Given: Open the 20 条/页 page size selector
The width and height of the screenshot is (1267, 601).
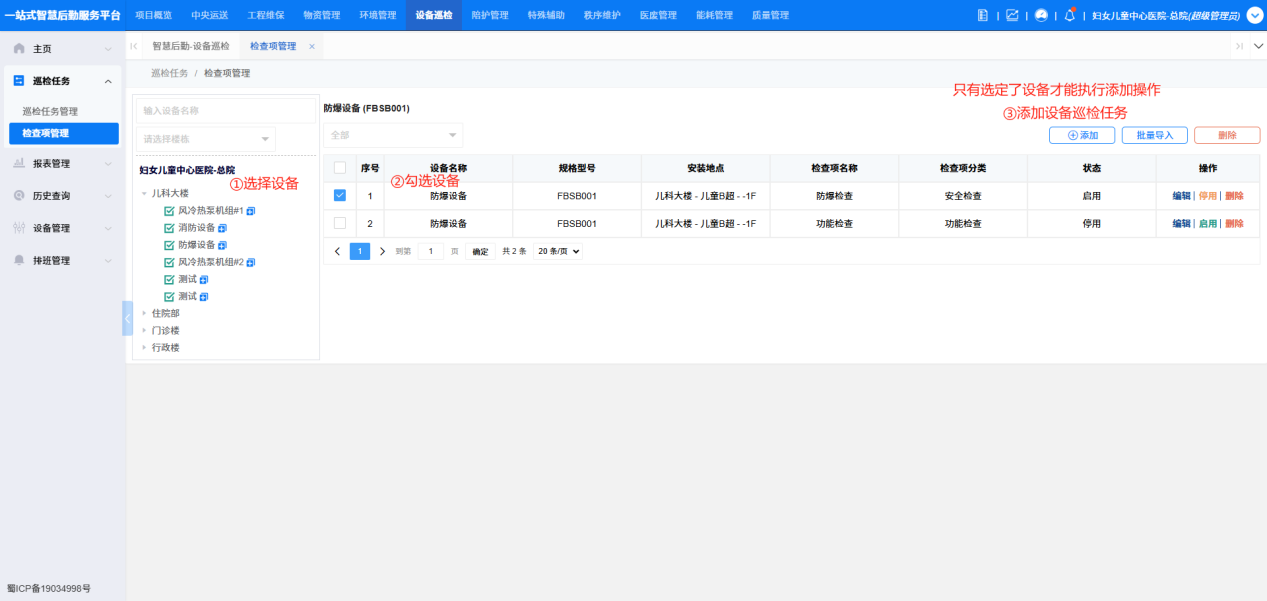Looking at the screenshot, I should click(558, 251).
